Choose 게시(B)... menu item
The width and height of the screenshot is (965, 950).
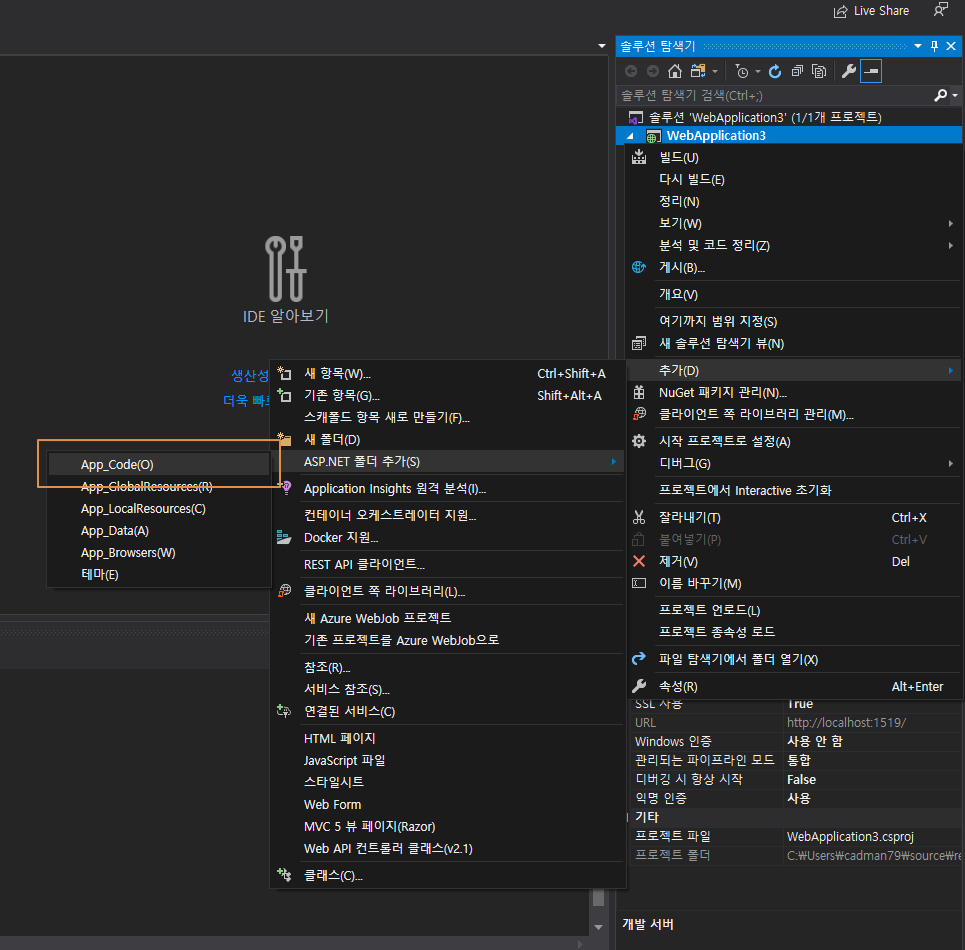tap(793, 268)
